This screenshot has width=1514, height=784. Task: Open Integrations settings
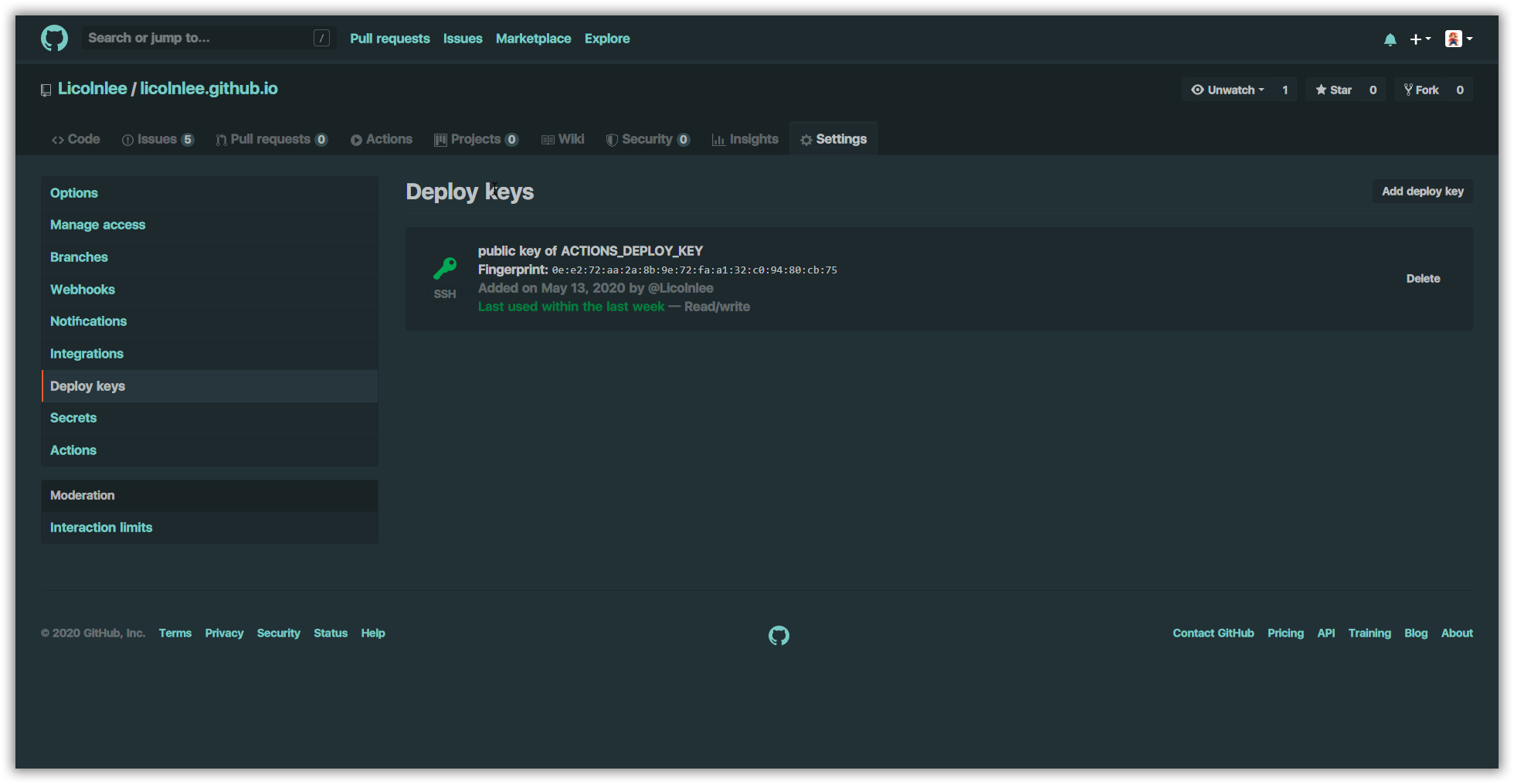209,354
